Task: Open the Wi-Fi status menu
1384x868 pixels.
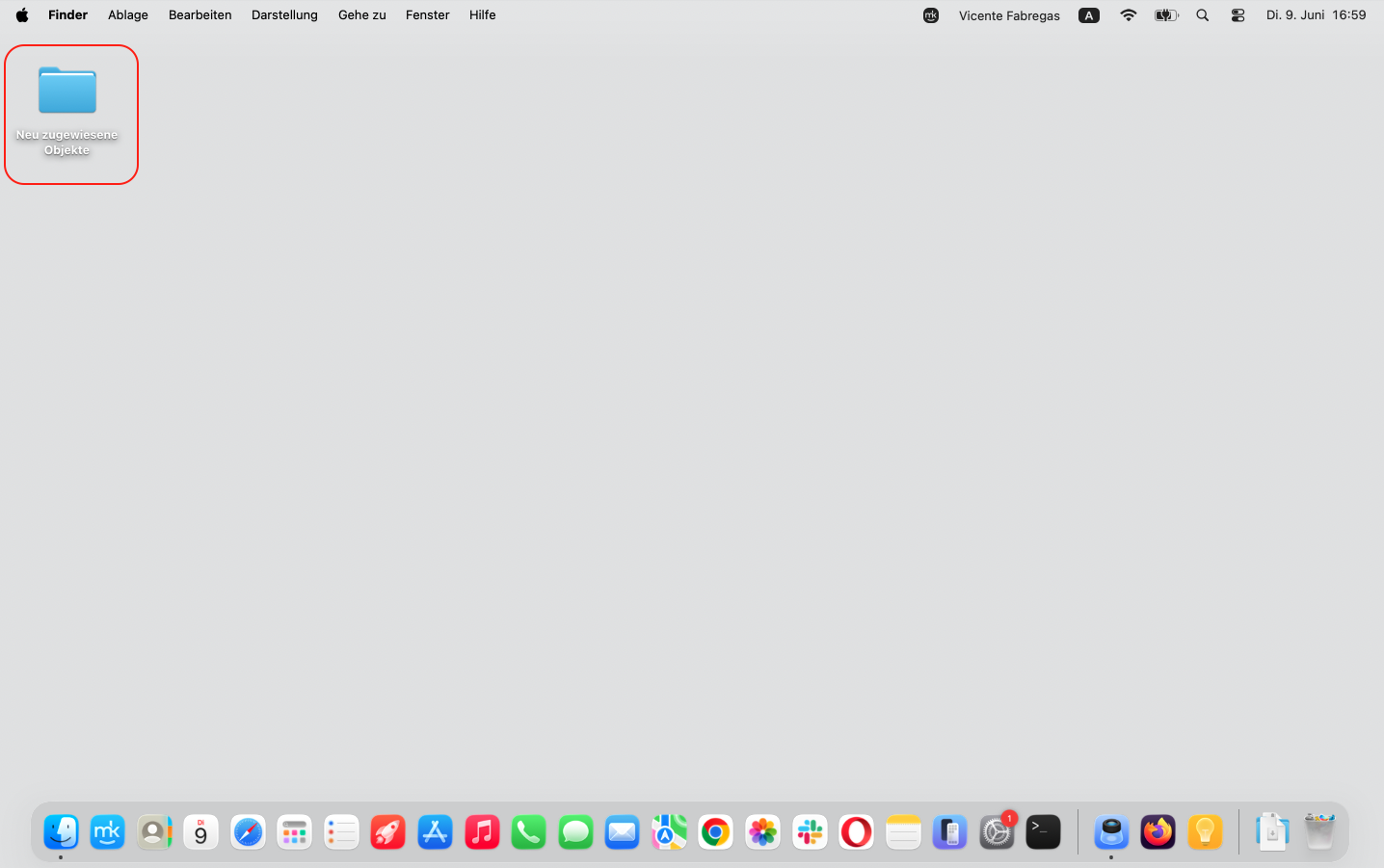Action: pyautogui.click(x=1129, y=14)
